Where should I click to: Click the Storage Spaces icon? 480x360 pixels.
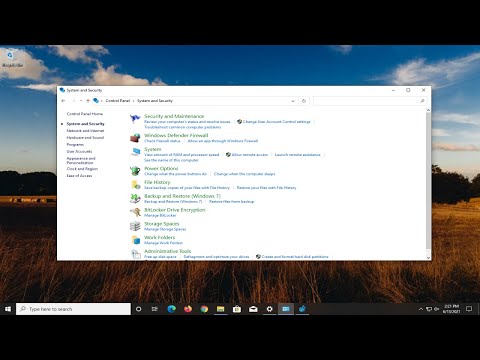[x=135, y=226]
